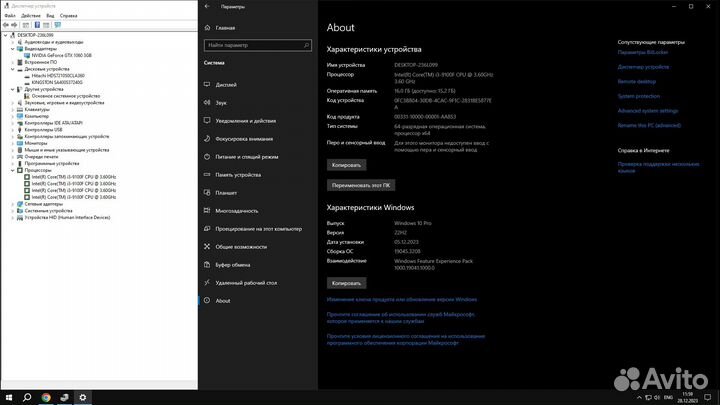
Task: Open the Remote desktop related link
Action: tap(636, 82)
